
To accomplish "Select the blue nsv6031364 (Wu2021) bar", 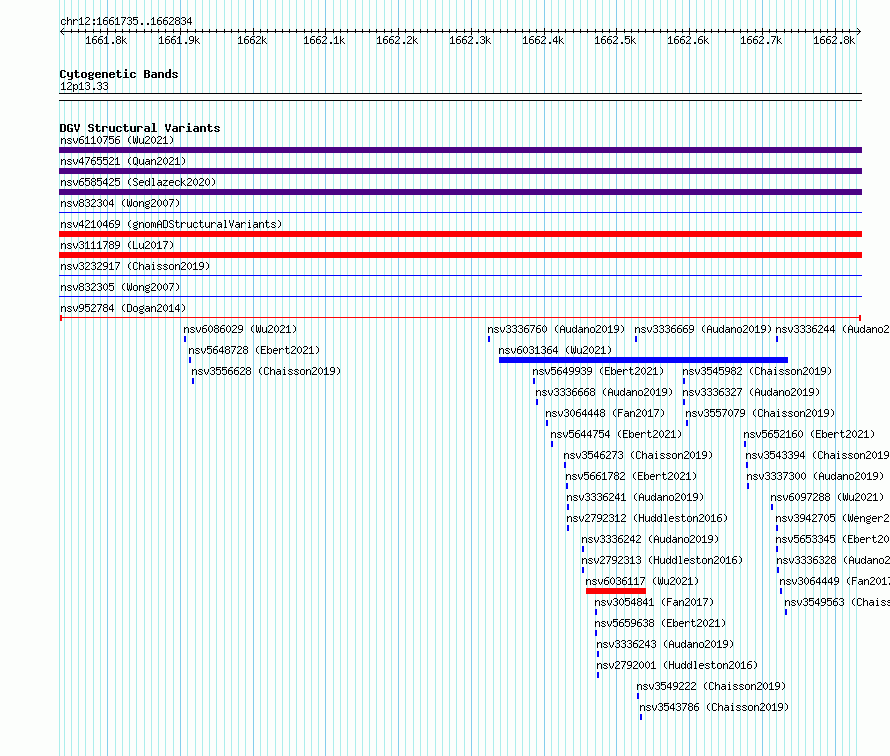I will pyautogui.click(x=643, y=360).
